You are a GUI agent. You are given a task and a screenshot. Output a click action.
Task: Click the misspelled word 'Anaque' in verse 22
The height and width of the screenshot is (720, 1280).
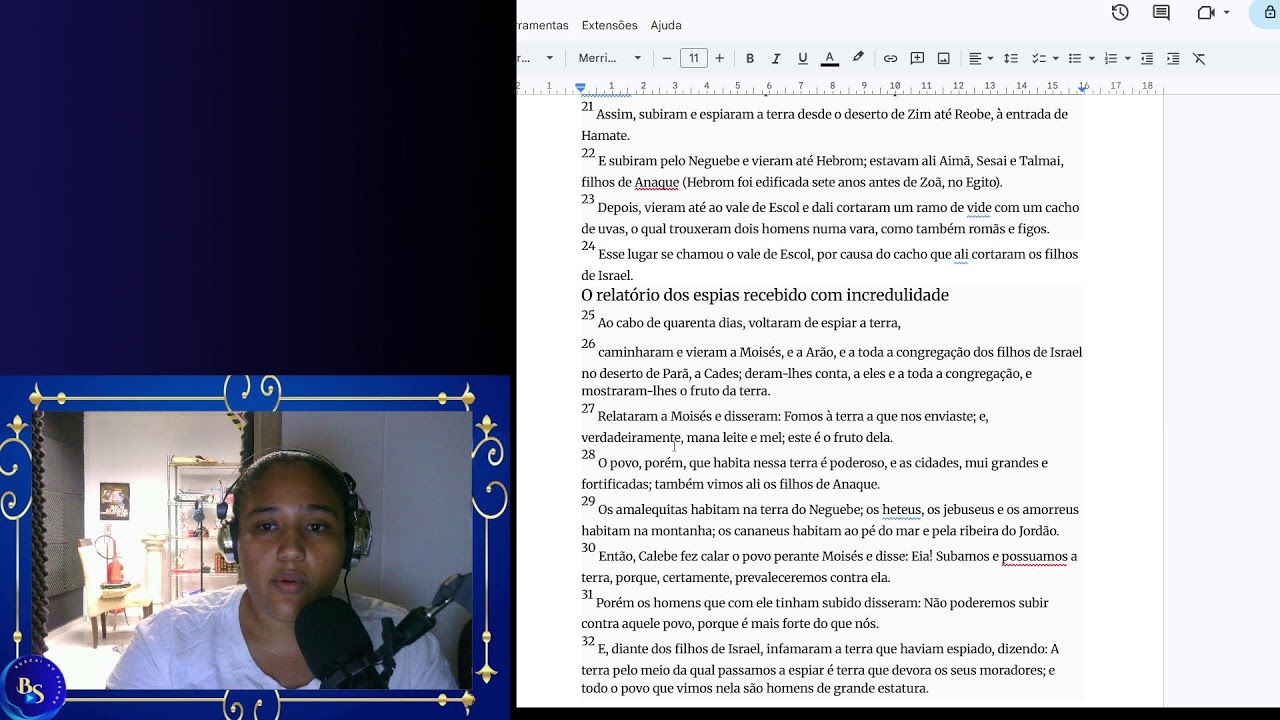point(656,182)
